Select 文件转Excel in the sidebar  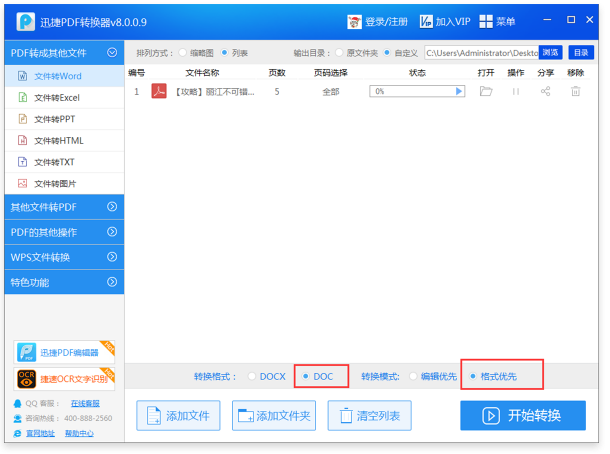(x=64, y=98)
